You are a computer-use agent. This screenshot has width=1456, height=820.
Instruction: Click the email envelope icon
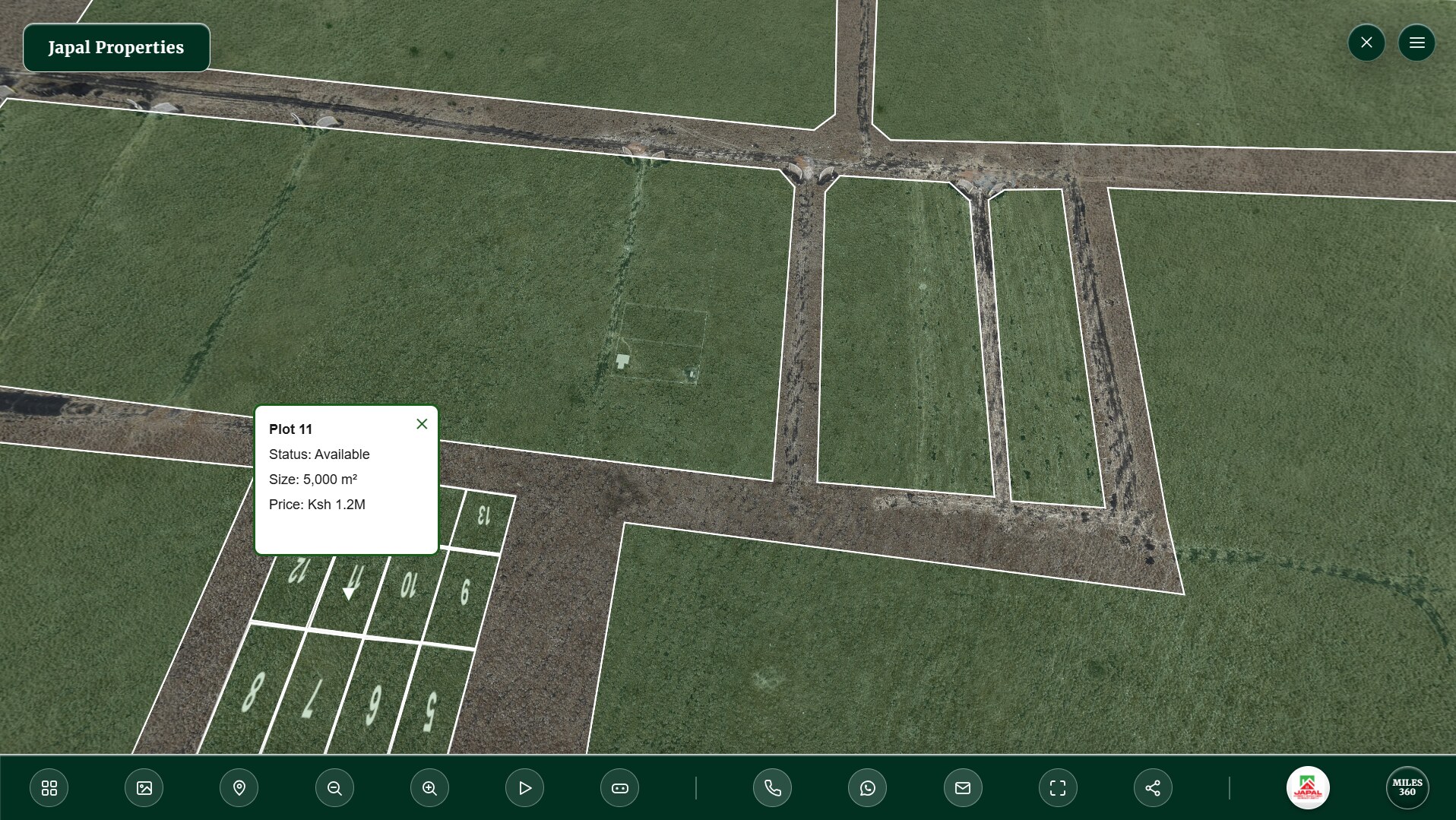coord(963,788)
